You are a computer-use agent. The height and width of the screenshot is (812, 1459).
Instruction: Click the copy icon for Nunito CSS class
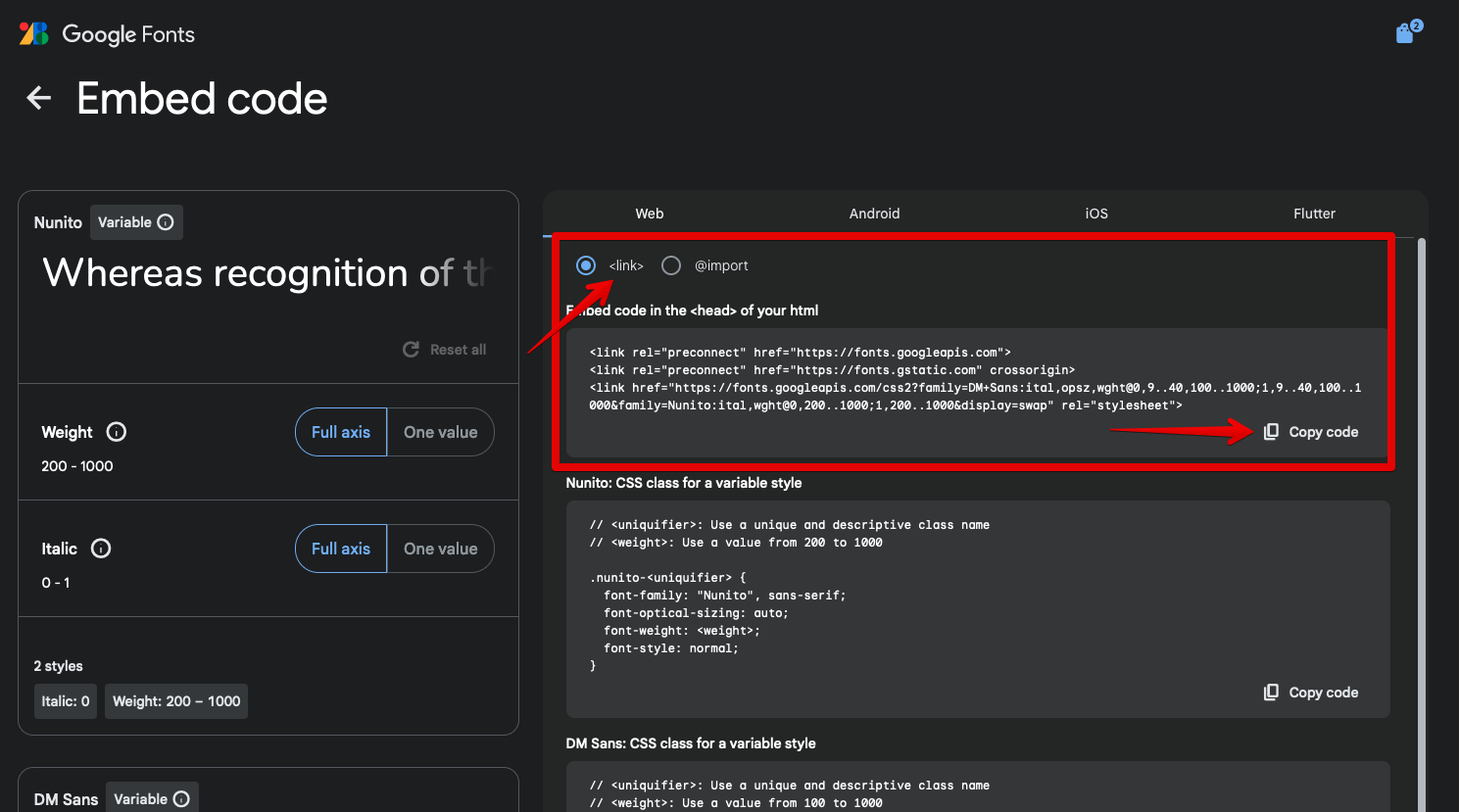[1271, 692]
